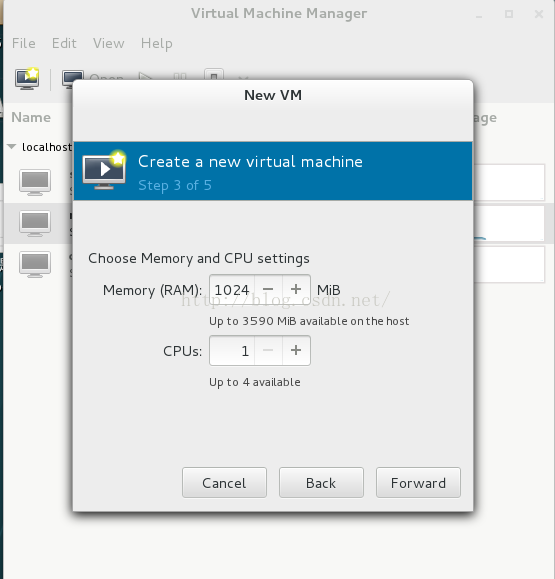
Task: Click the Shut down toolbar icon behind the dialog
Action: click(214, 74)
